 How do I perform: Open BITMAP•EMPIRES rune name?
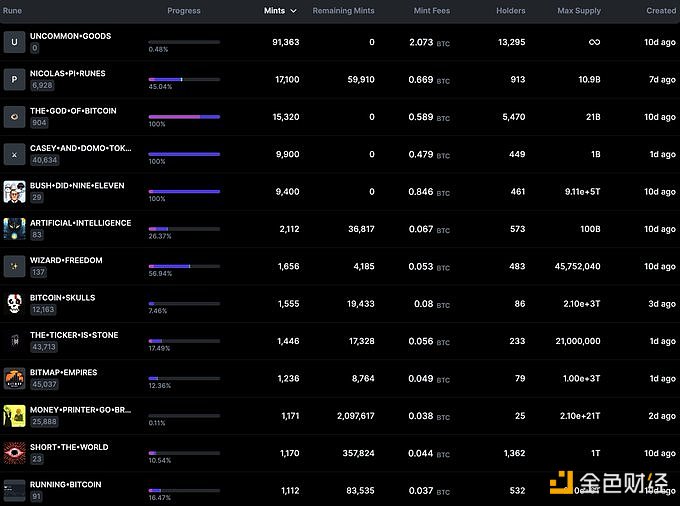tap(63, 372)
